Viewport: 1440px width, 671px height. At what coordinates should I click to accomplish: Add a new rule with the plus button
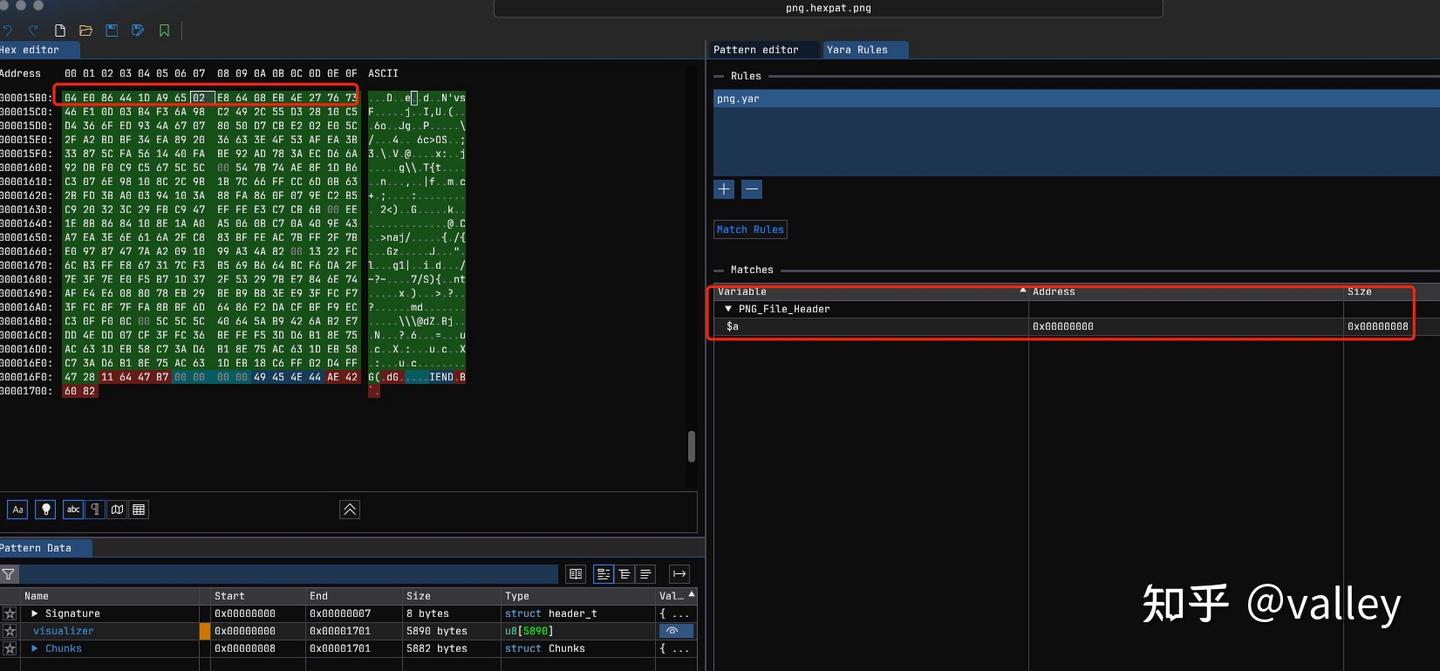723,188
